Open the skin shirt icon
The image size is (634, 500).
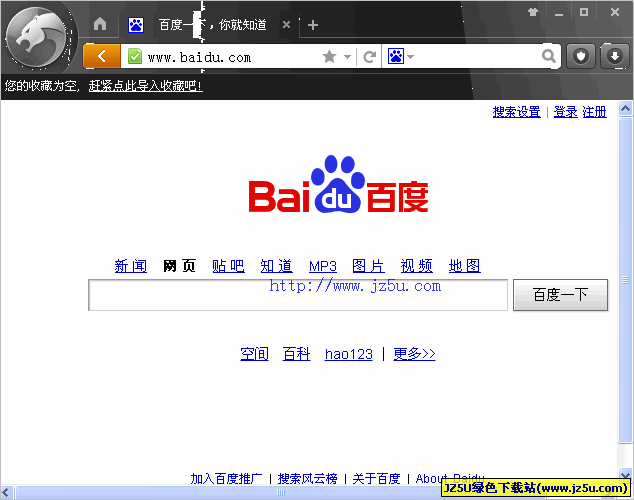(x=533, y=12)
